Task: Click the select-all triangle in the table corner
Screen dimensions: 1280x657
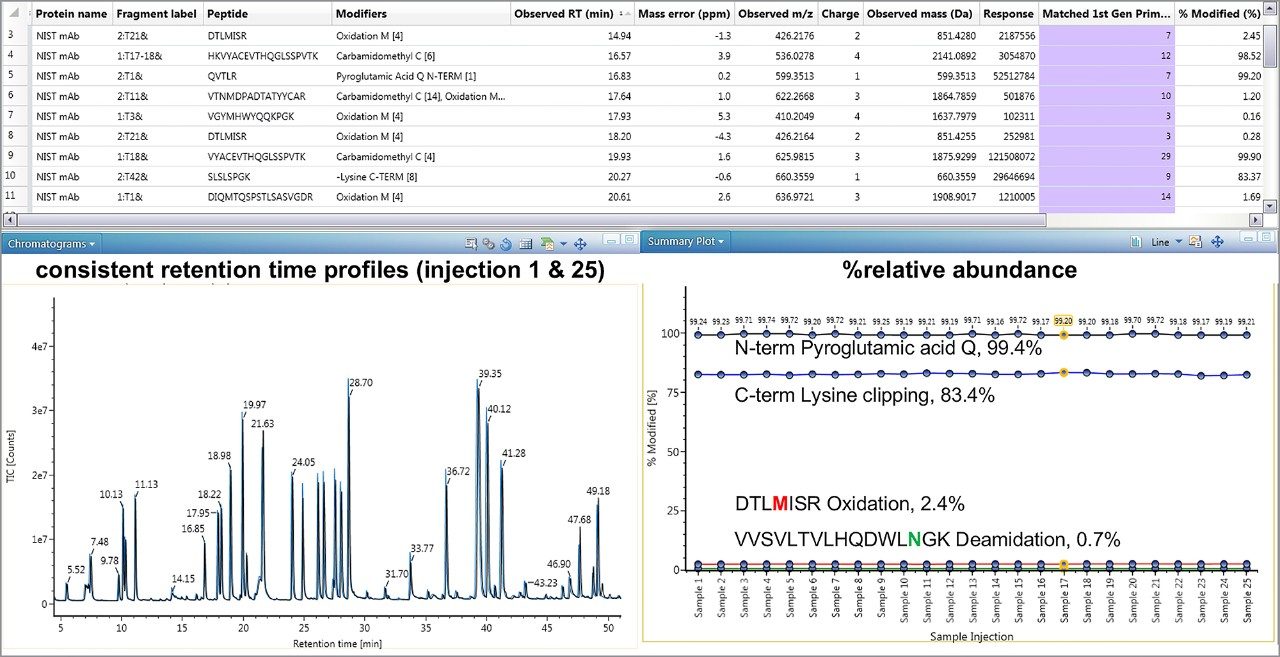Action: pos(14,14)
